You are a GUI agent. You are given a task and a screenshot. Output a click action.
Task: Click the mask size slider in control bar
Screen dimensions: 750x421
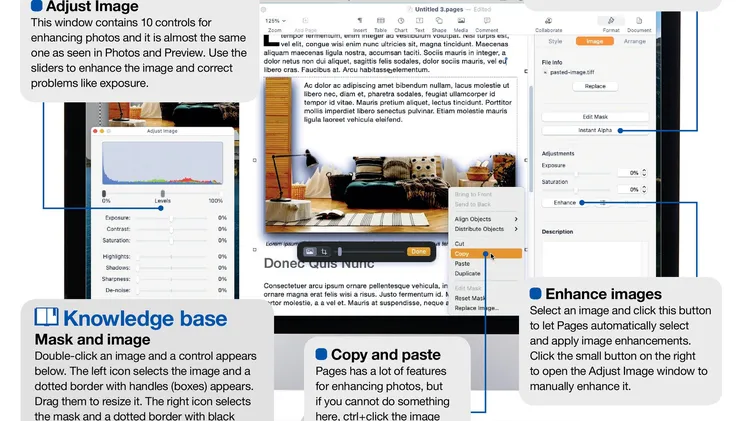(370, 252)
